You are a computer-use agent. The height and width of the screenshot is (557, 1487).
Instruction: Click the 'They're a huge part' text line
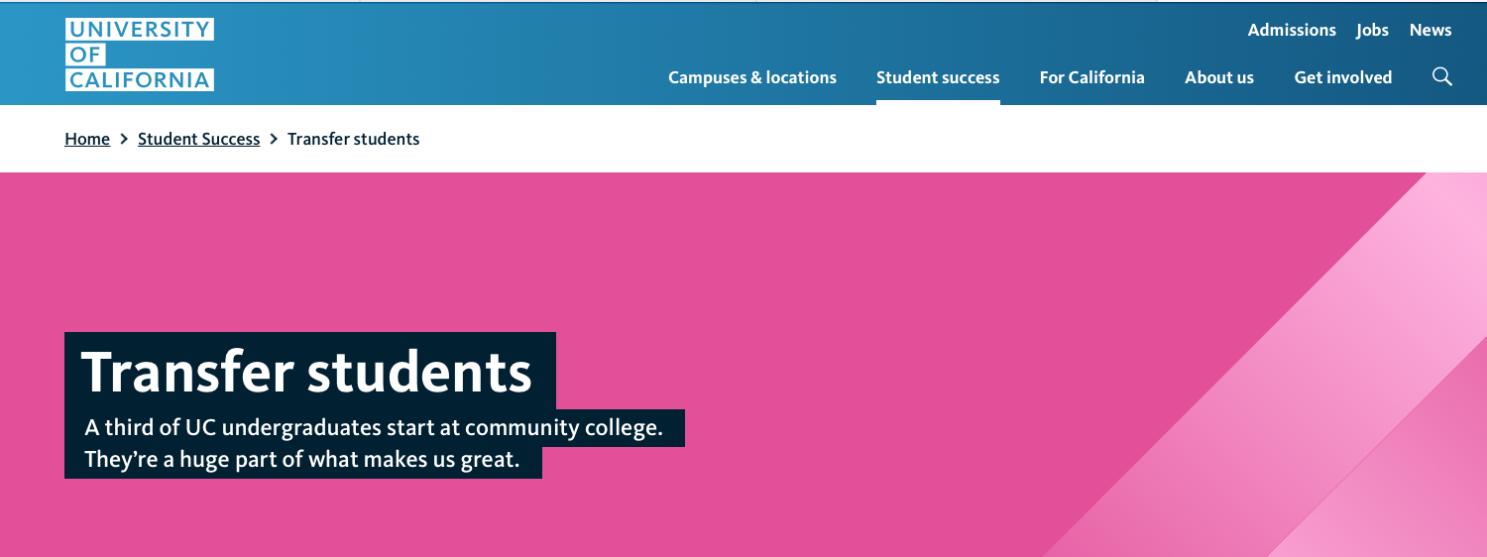302,460
